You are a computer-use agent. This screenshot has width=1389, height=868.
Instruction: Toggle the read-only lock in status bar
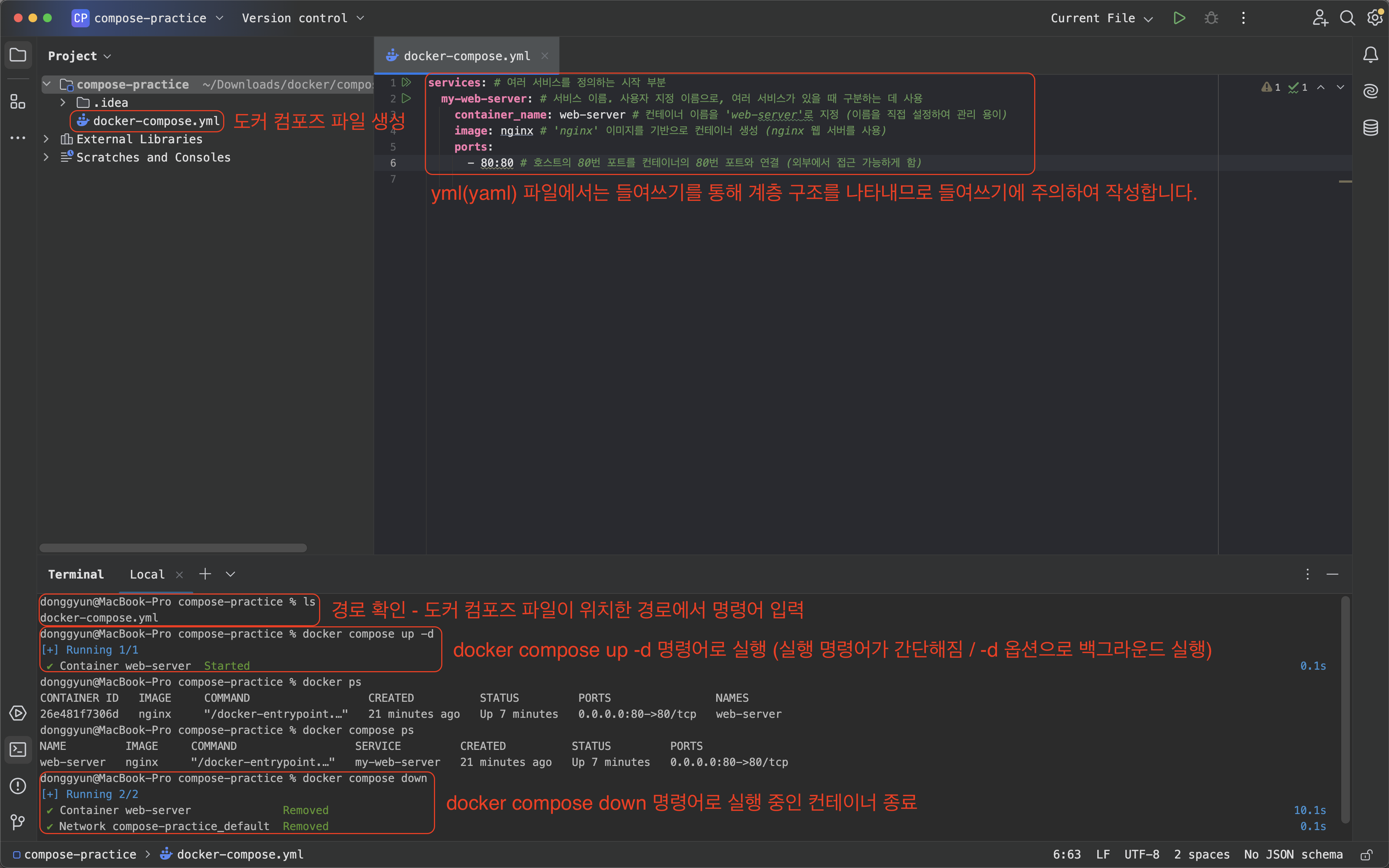pyautogui.click(x=1366, y=855)
